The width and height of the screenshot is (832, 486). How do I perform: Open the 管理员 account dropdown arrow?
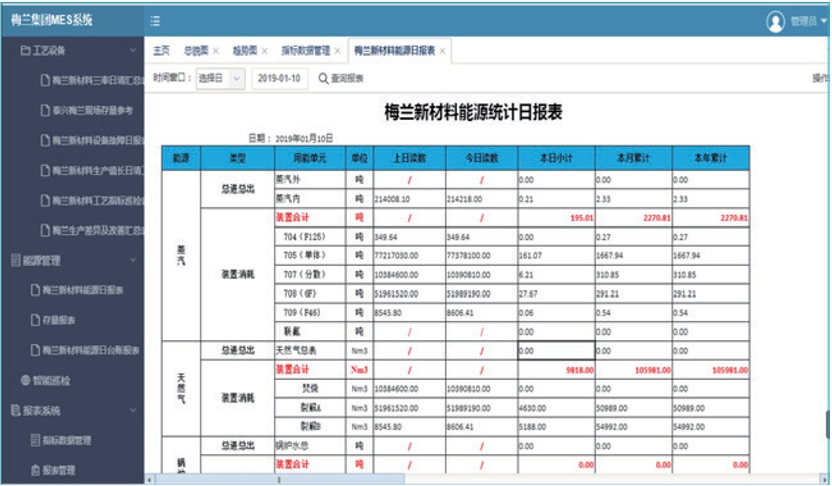[823, 21]
